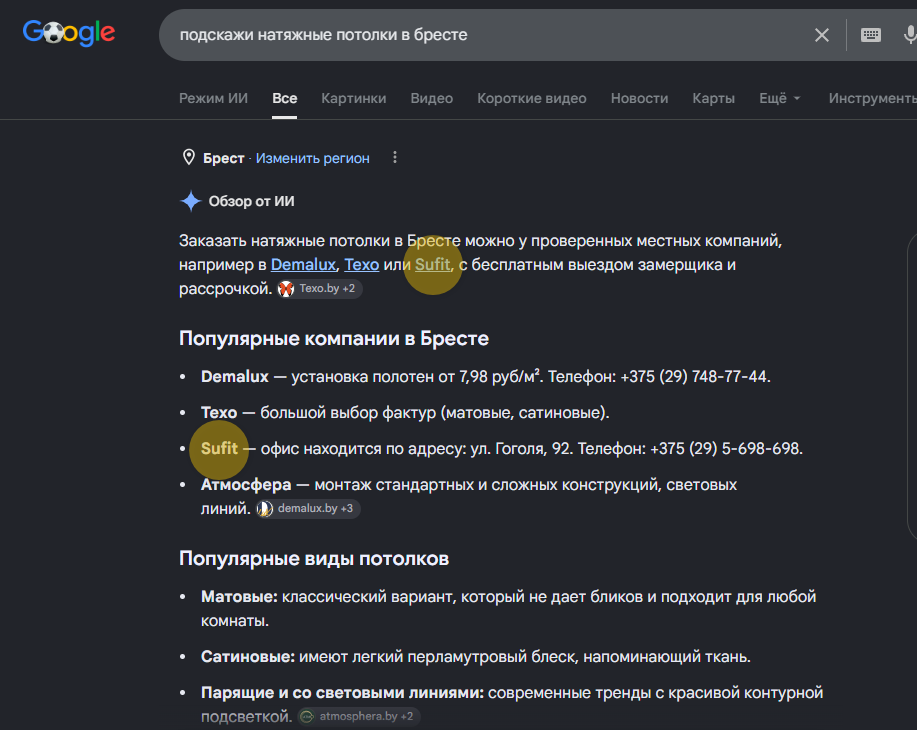Open the Видео tab
This screenshot has height=730, width=917.
point(432,98)
